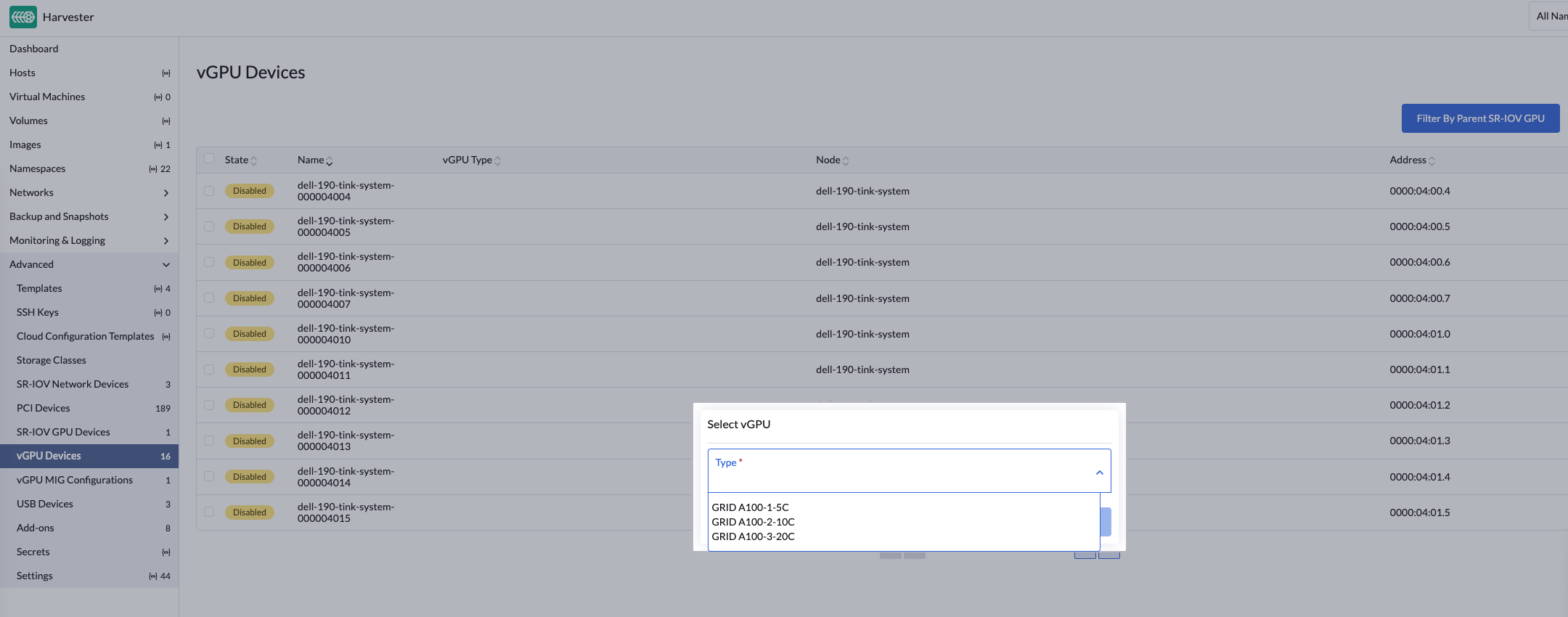Sort by vGPU Type column arrows

pyautogui.click(x=497, y=161)
